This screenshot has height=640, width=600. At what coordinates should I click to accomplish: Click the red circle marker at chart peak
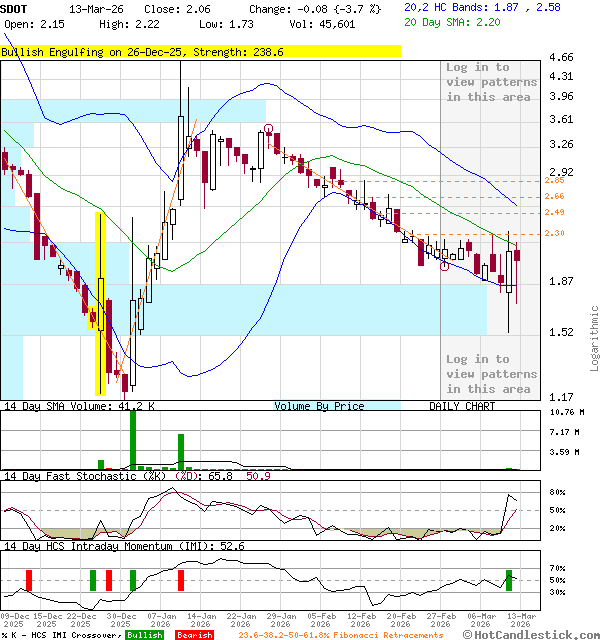pos(269,128)
